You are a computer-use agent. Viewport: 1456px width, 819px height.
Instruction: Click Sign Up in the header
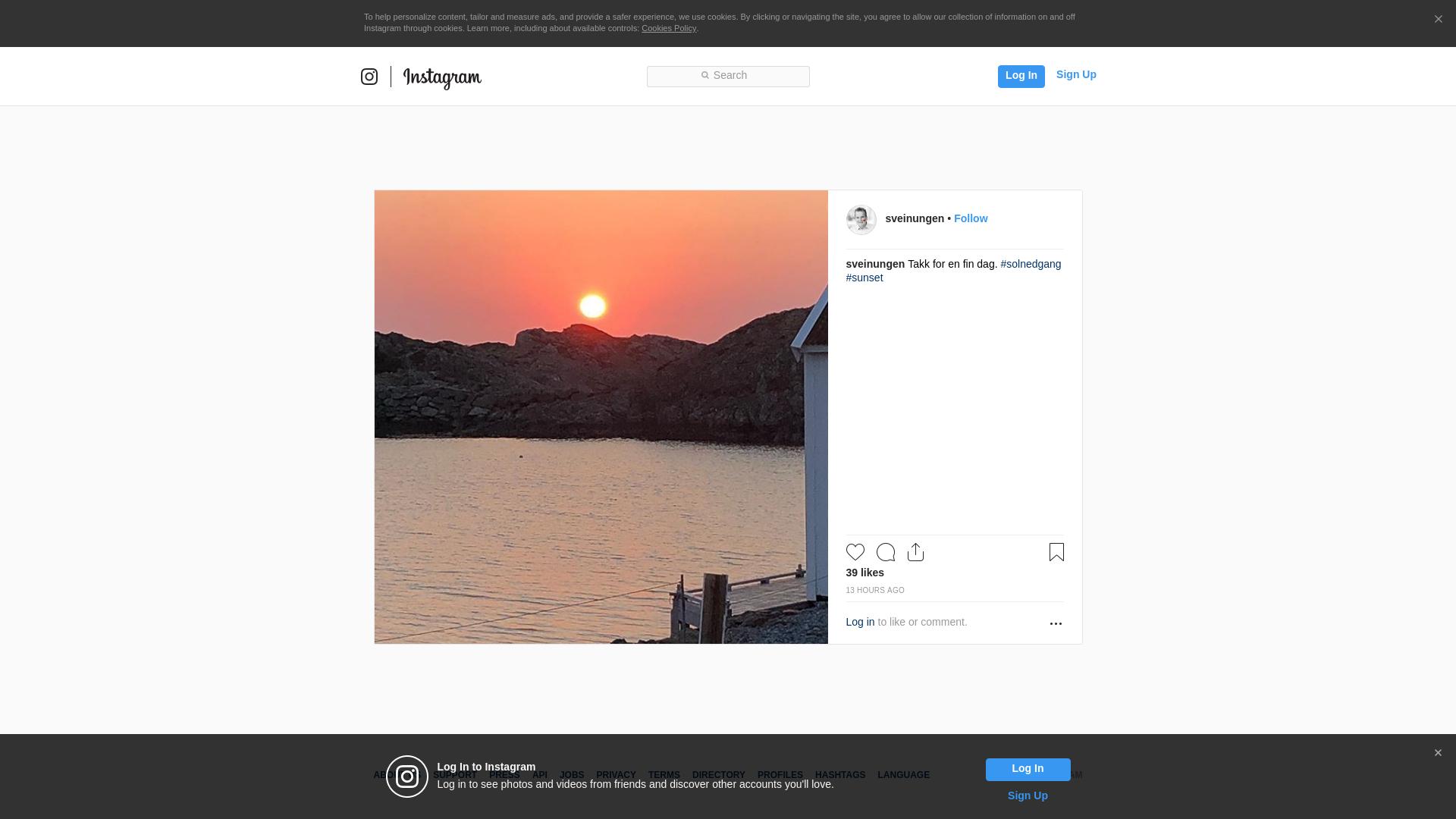click(1075, 74)
